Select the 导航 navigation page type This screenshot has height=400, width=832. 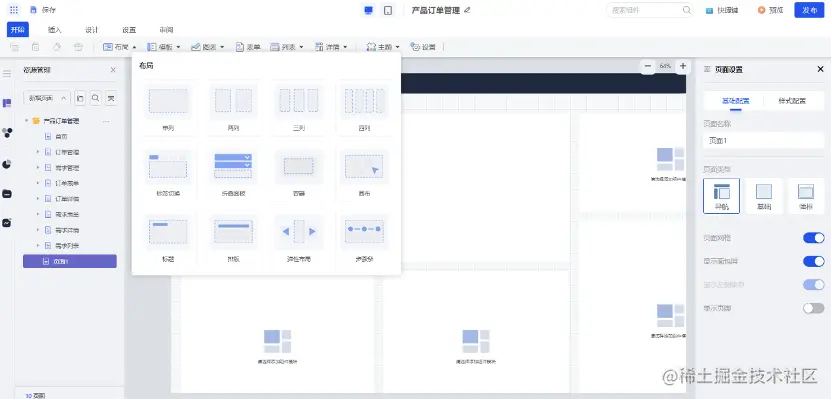pyautogui.click(x=721, y=196)
